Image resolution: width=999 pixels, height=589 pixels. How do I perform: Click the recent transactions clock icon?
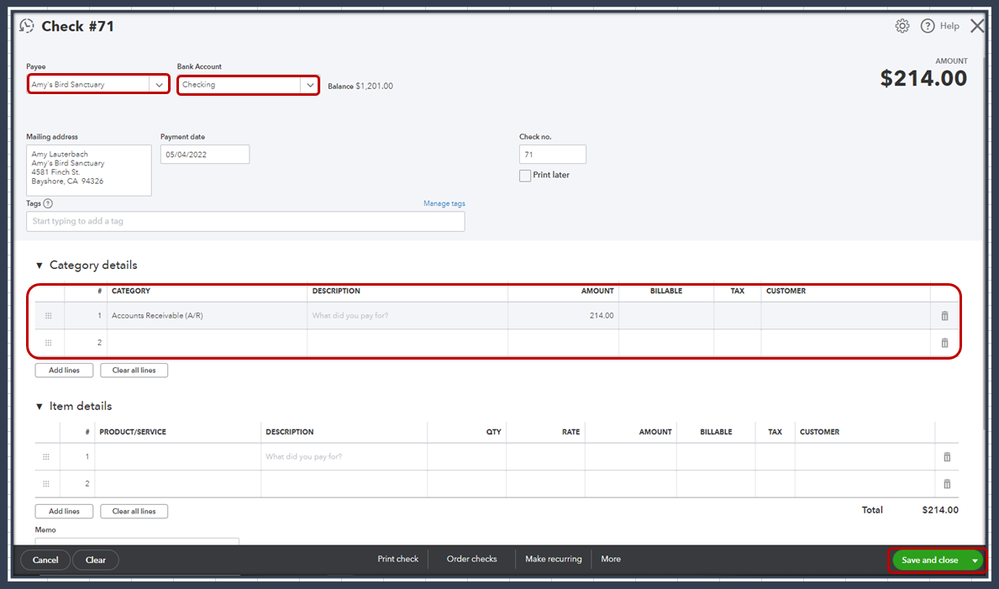27,26
